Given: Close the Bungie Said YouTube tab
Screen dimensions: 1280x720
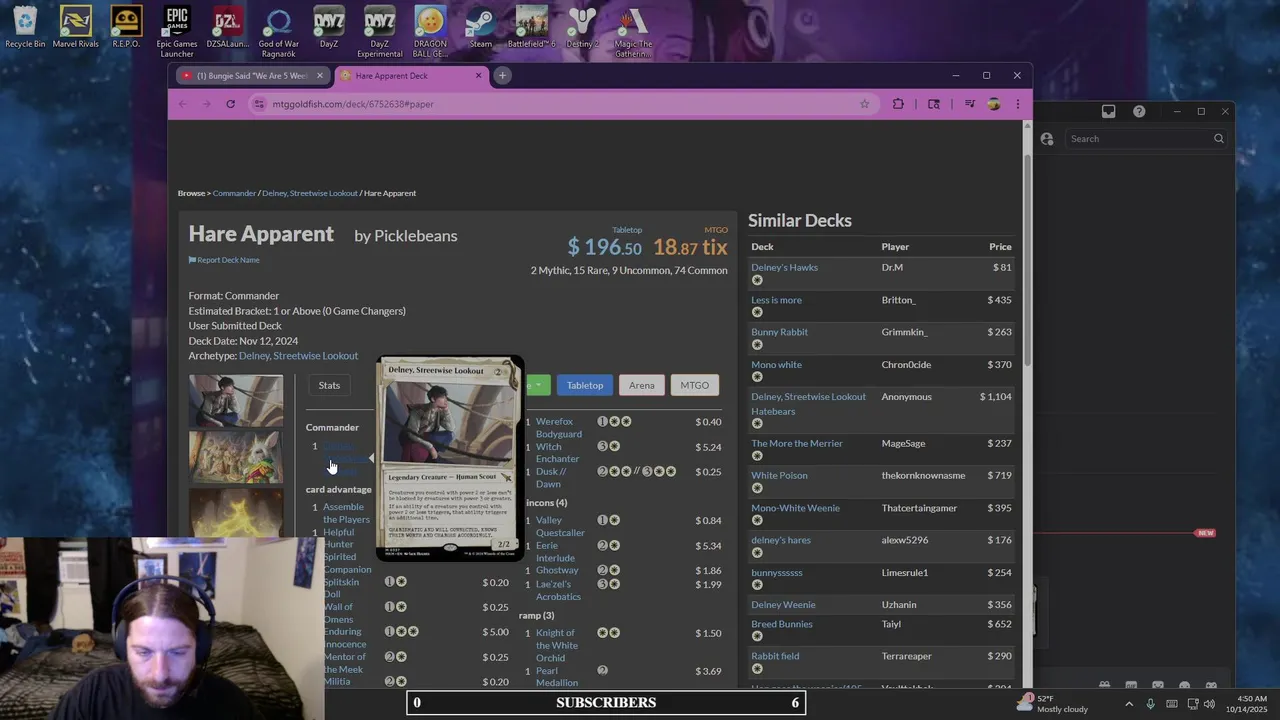Looking at the screenshot, I should [320, 76].
